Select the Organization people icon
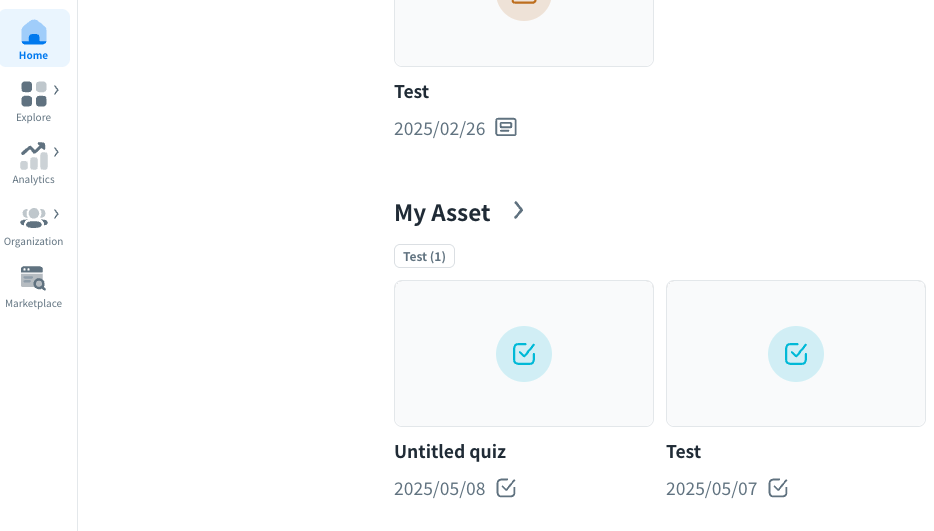 tap(34, 217)
